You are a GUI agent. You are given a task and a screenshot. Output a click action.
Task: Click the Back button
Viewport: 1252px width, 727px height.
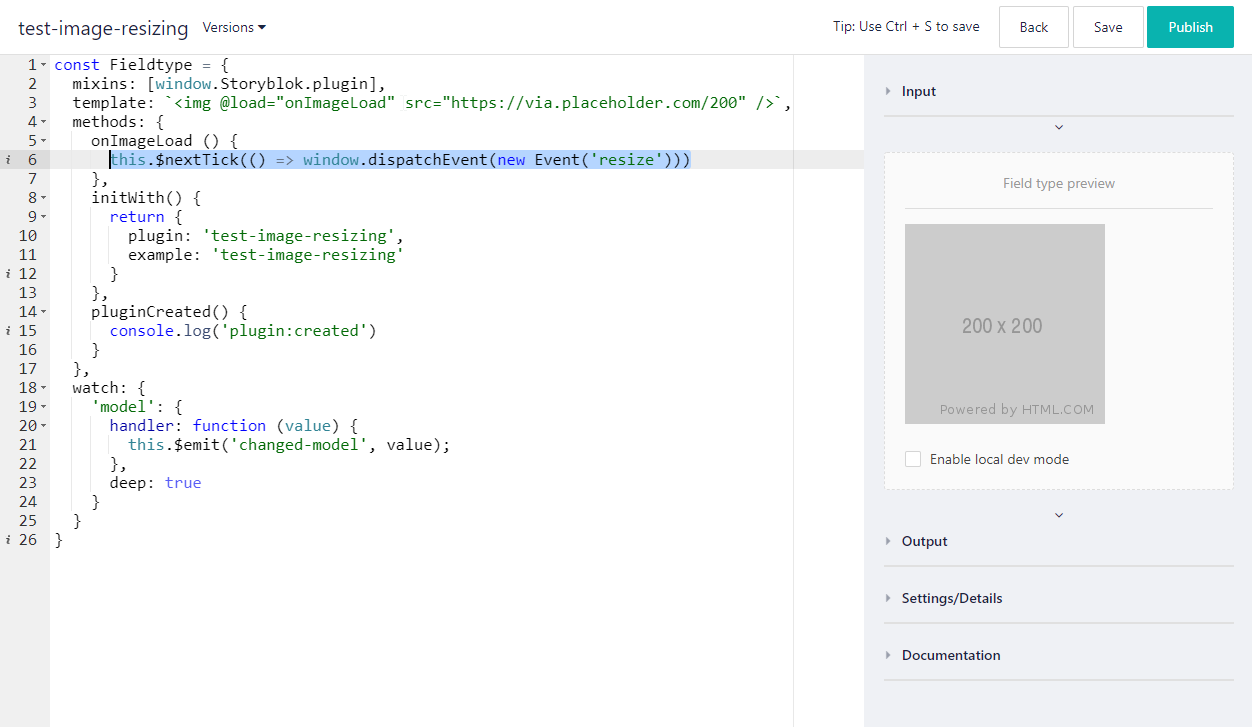pos(1033,27)
